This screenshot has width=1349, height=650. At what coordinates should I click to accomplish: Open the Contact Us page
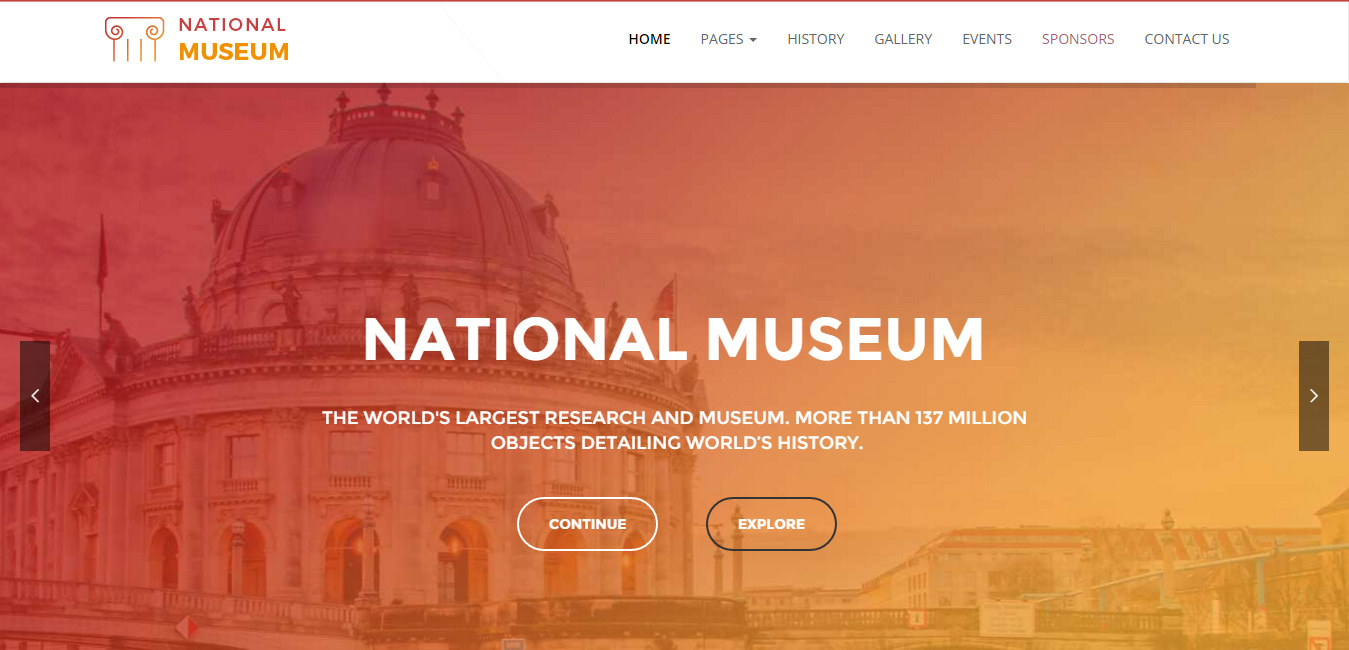coord(1187,39)
